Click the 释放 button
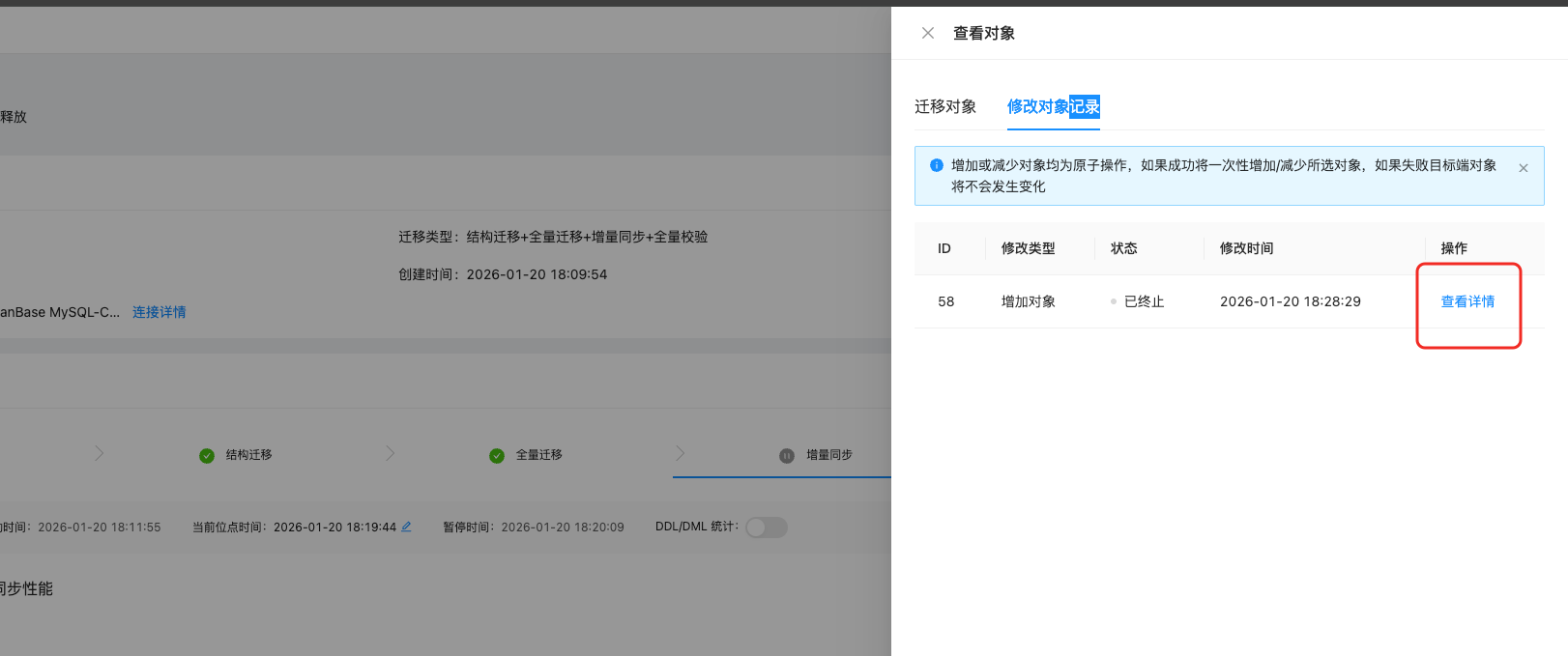The image size is (1568, 656). 14,117
